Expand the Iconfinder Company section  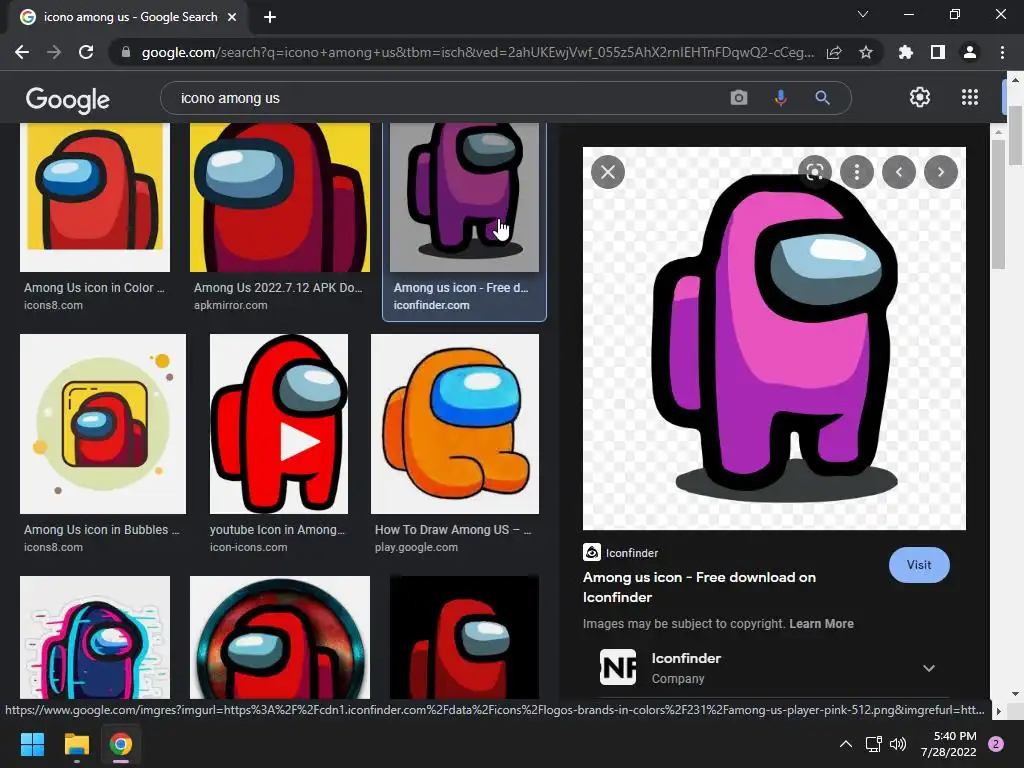coord(929,668)
